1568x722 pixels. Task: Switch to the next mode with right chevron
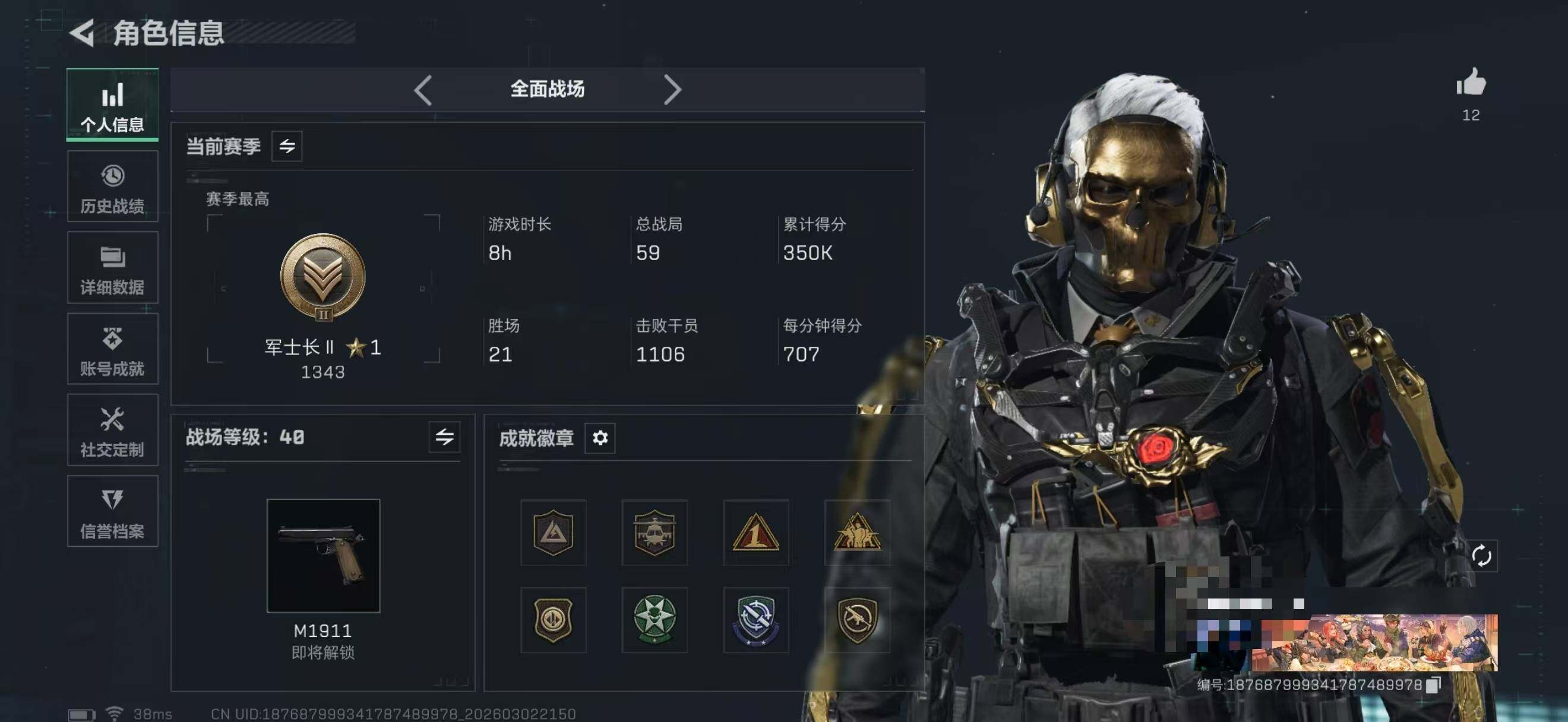(x=672, y=90)
